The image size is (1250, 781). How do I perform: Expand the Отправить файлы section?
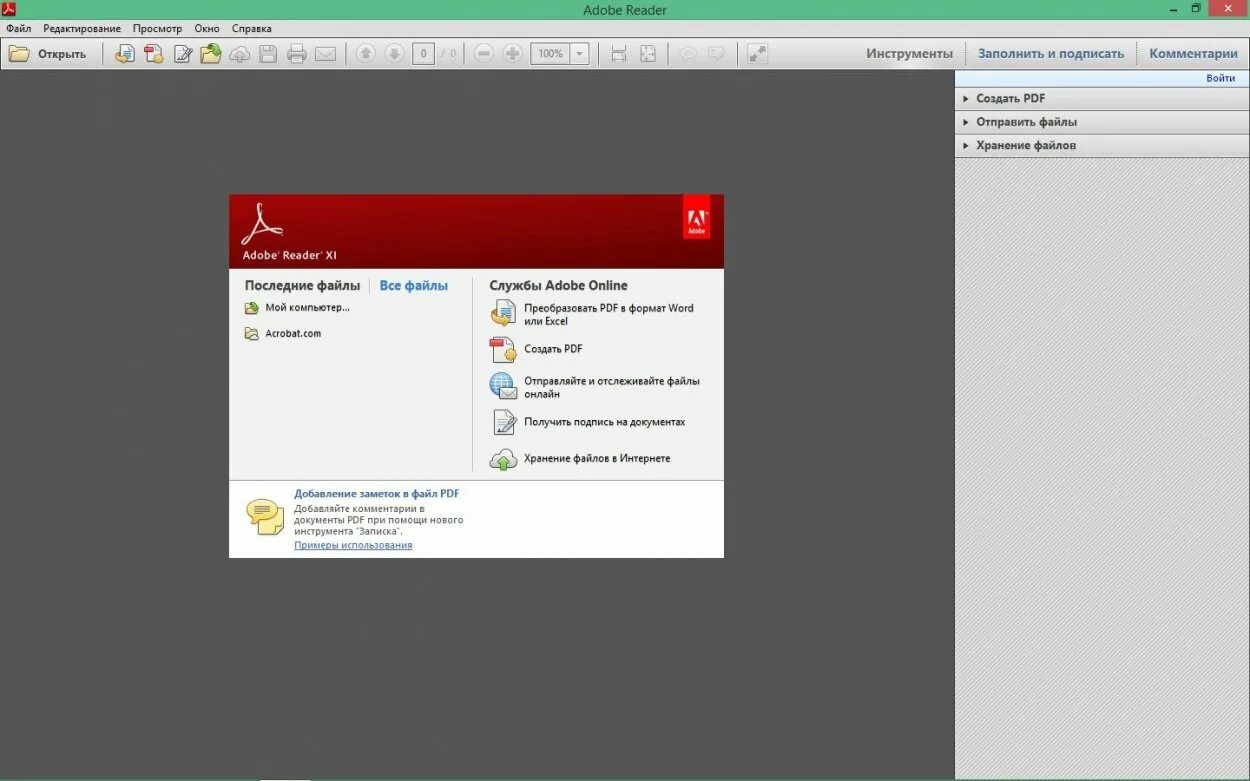[x=1102, y=122]
